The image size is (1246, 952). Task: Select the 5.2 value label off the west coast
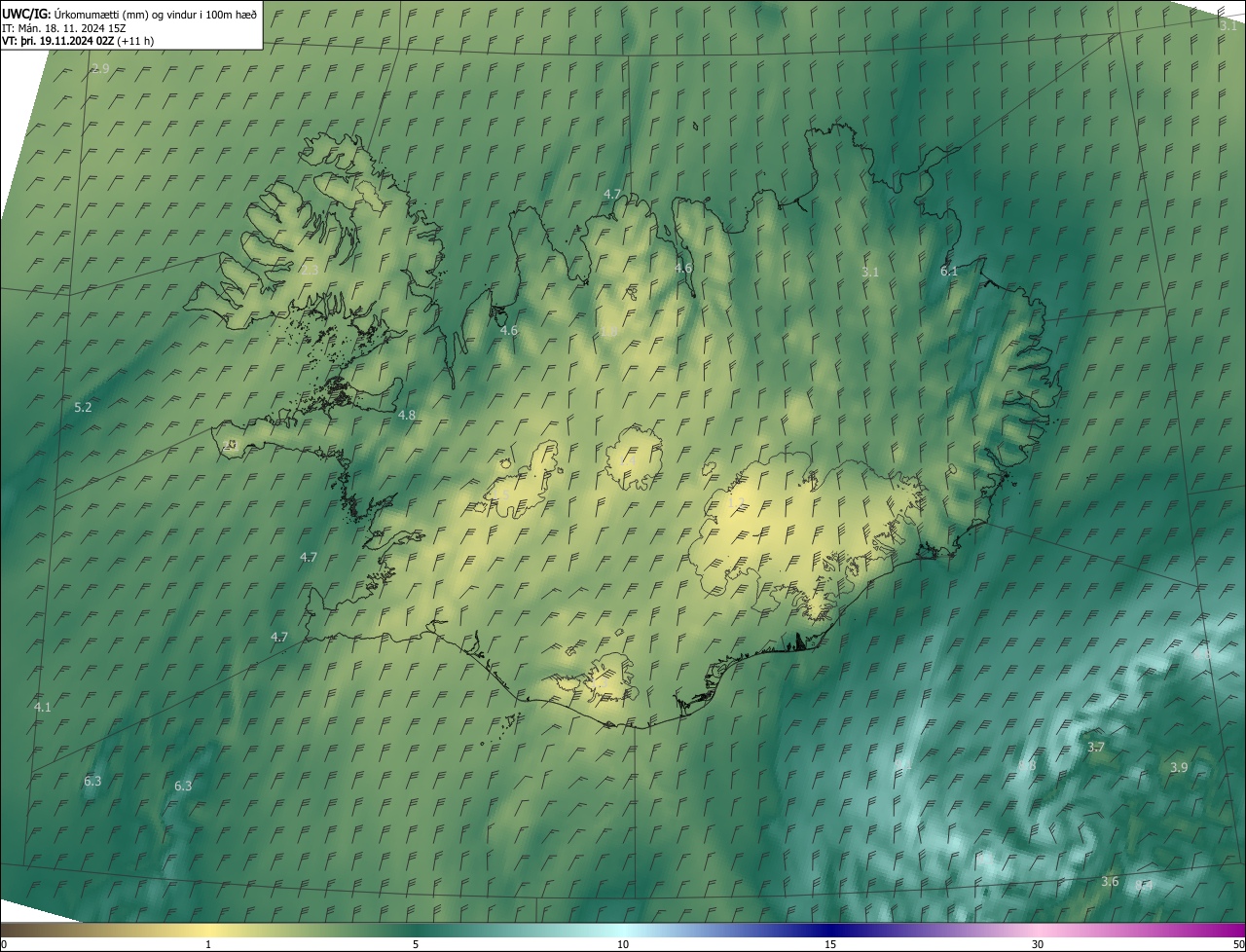83,407
